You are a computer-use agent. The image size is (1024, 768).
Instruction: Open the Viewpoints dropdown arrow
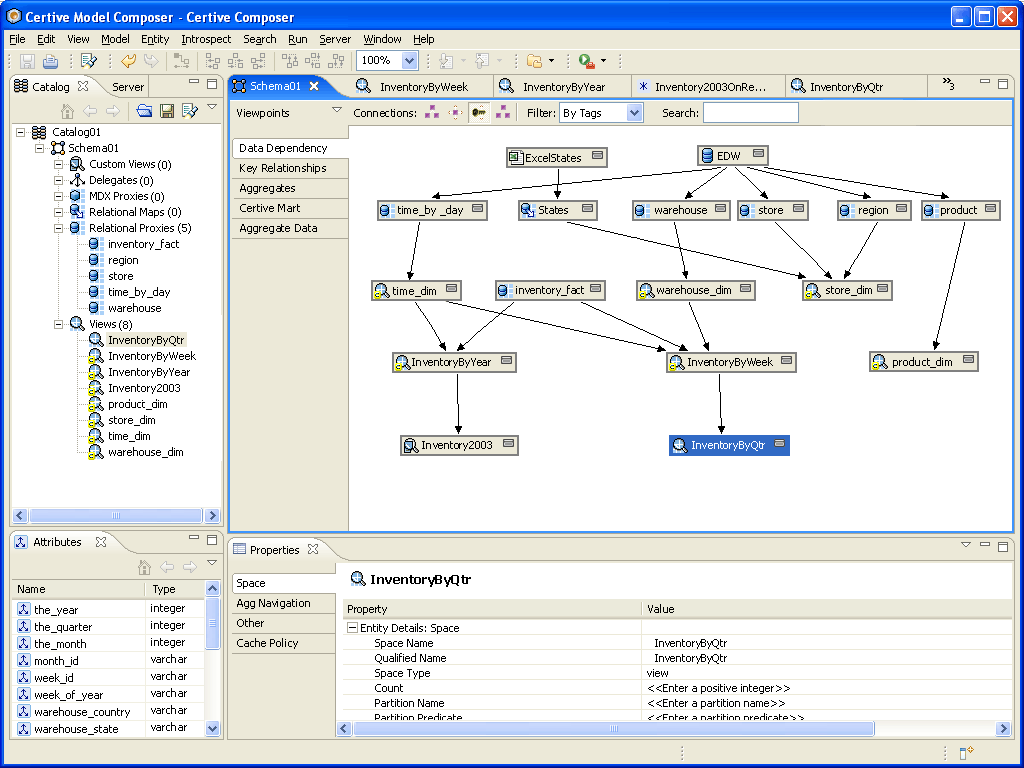(x=337, y=110)
